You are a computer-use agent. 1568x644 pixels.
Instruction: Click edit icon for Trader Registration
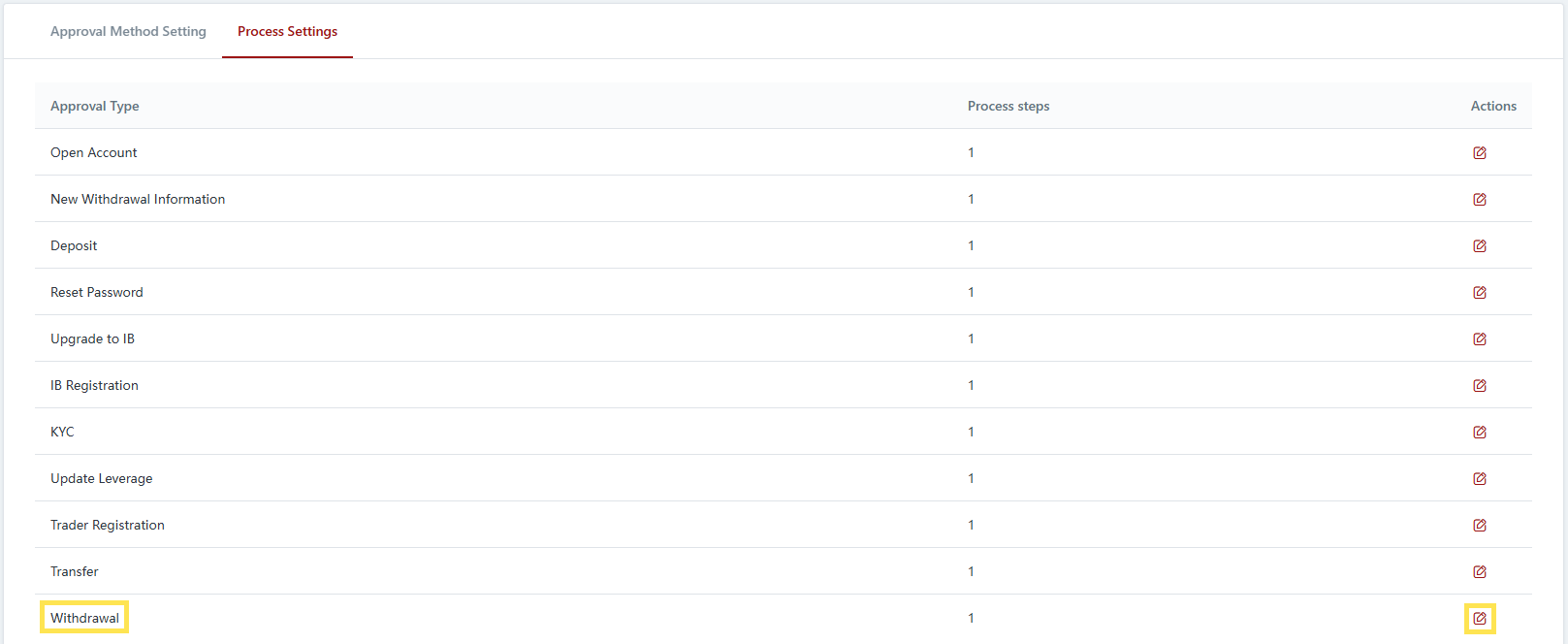1479,526
